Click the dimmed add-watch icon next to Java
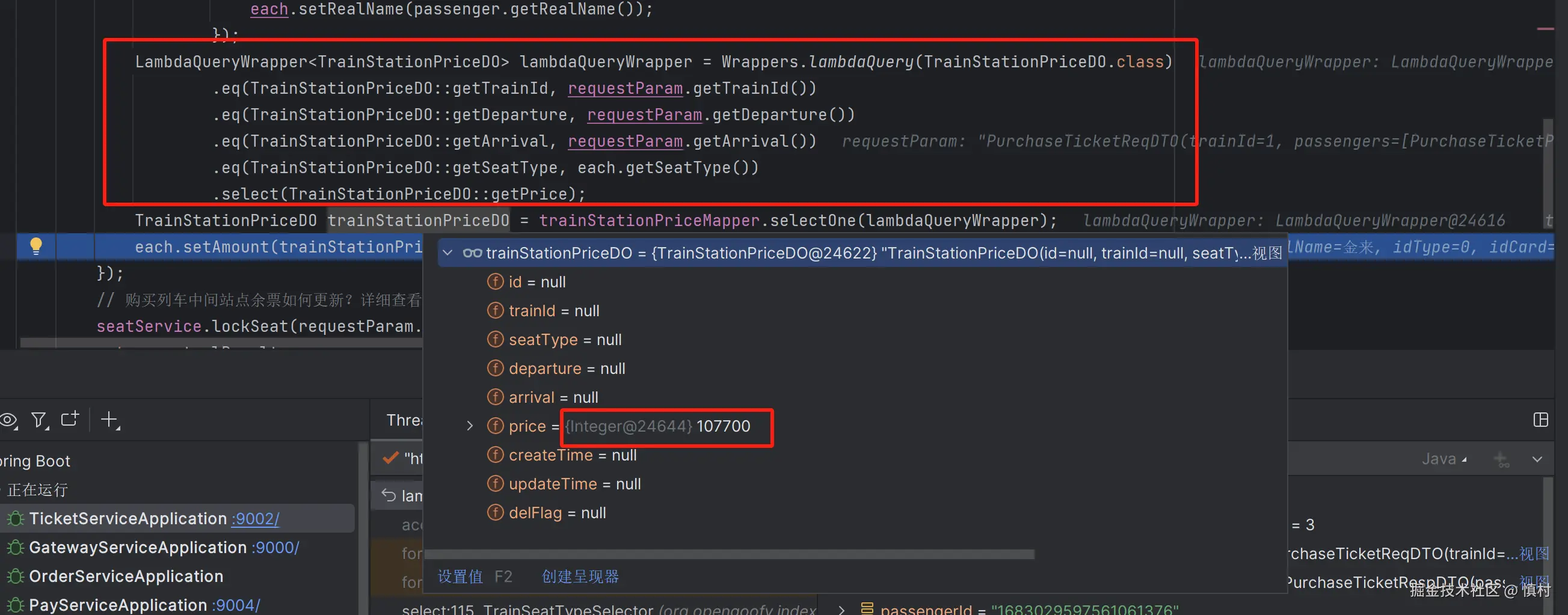The width and height of the screenshot is (1568, 615). click(x=1502, y=459)
